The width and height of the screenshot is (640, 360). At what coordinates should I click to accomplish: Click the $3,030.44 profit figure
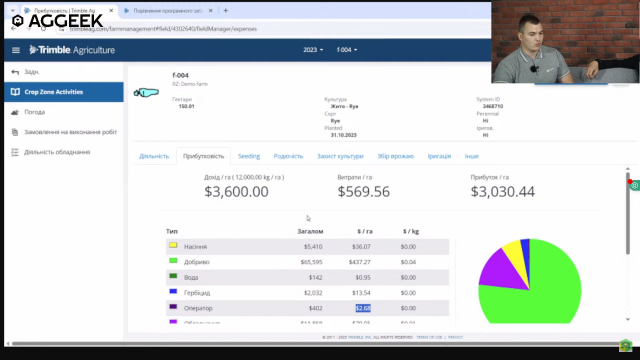point(502,191)
